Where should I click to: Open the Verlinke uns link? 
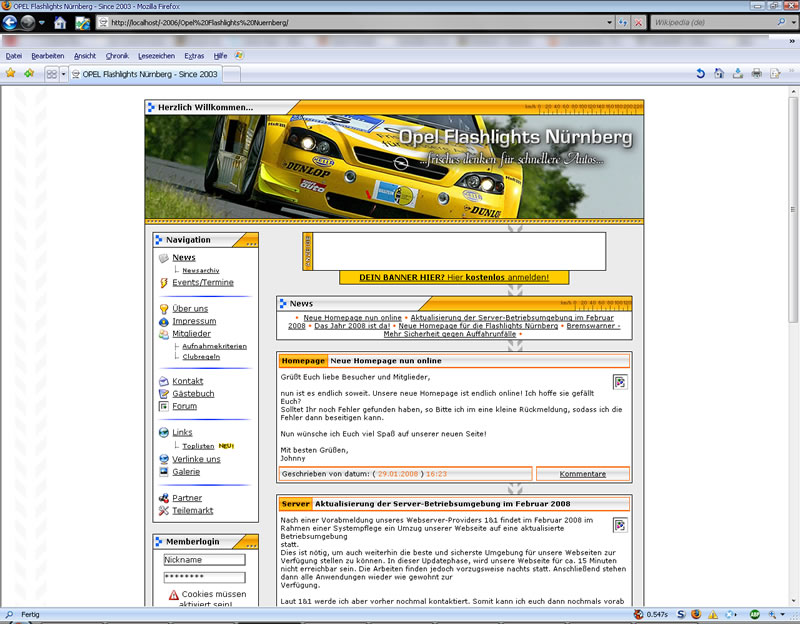tap(196, 459)
